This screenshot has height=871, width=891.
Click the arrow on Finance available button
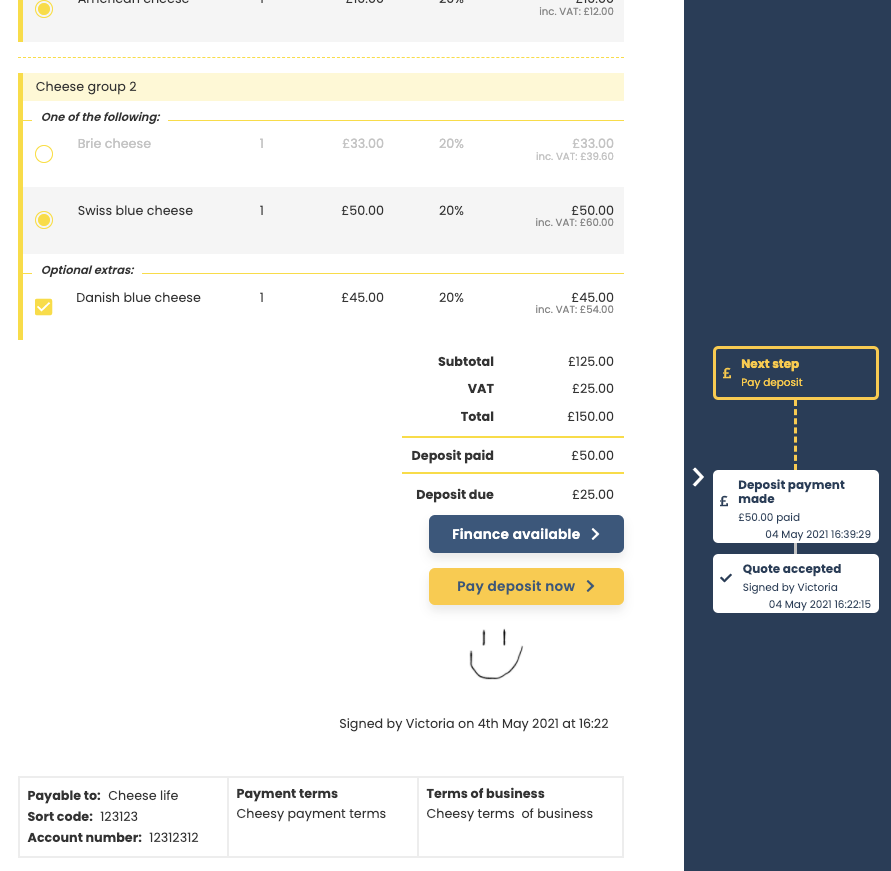[x=596, y=534]
